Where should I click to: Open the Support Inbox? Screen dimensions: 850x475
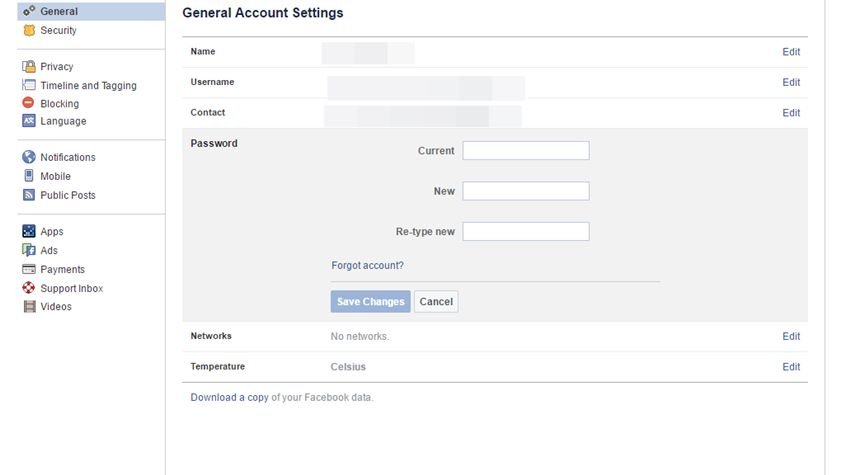click(x=72, y=288)
